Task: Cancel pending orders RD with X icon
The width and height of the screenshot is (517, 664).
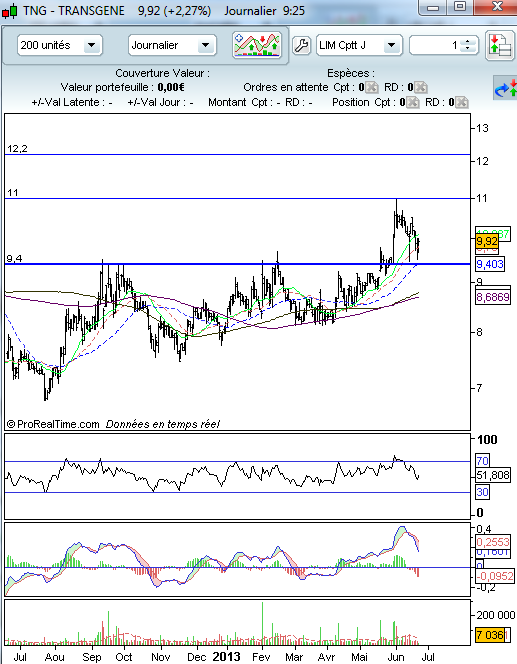Action: [x=420, y=87]
